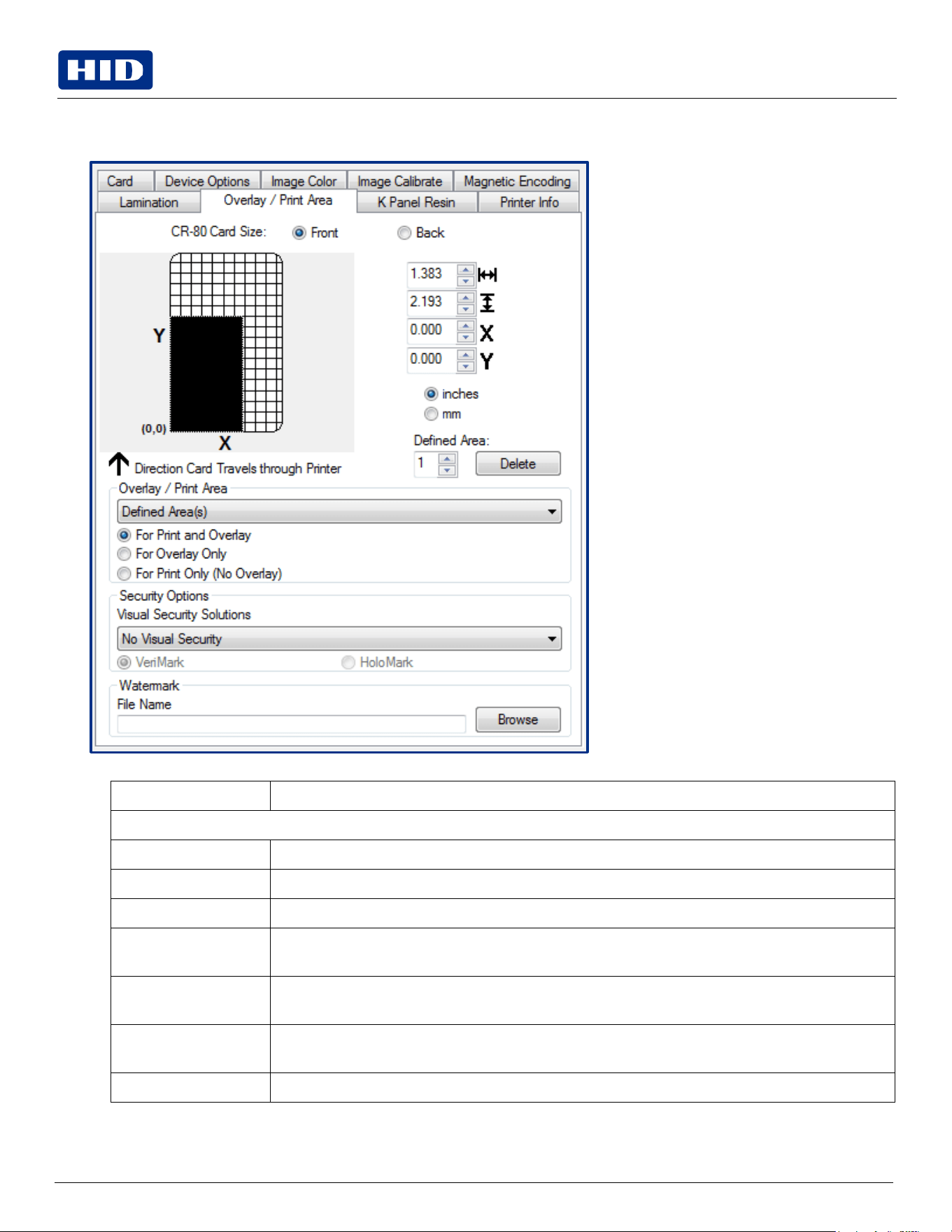Select the HoloMark radio button

(x=348, y=663)
